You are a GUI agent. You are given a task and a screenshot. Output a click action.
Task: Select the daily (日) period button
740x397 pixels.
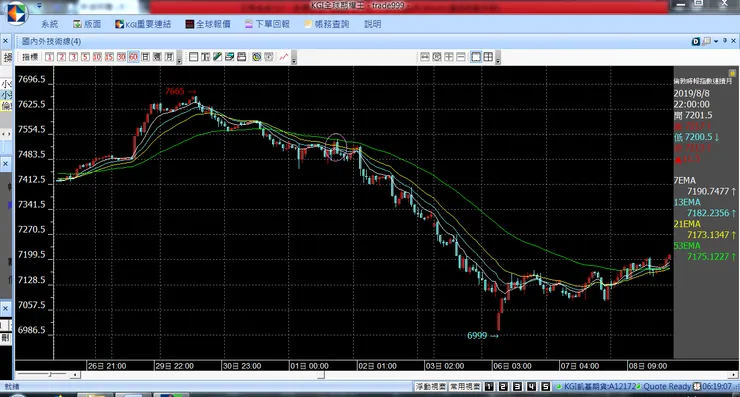pyautogui.click(x=145, y=57)
